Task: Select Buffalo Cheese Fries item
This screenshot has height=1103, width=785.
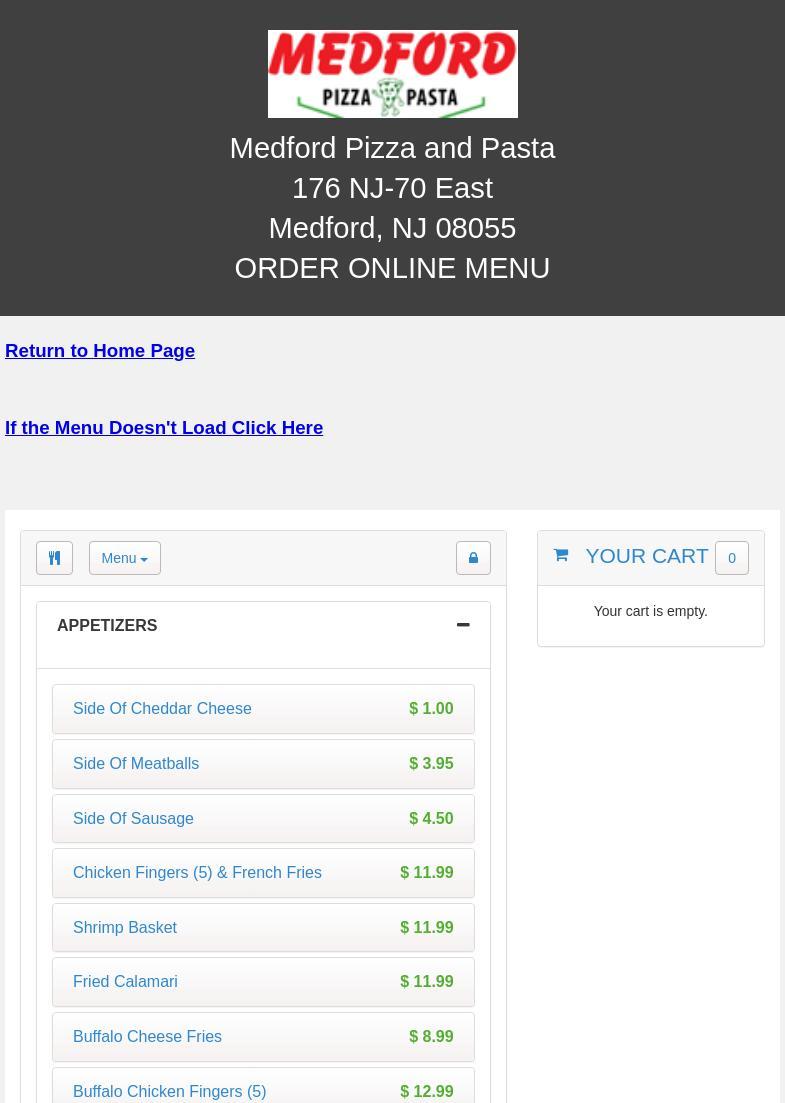Action: coord(147,1037)
